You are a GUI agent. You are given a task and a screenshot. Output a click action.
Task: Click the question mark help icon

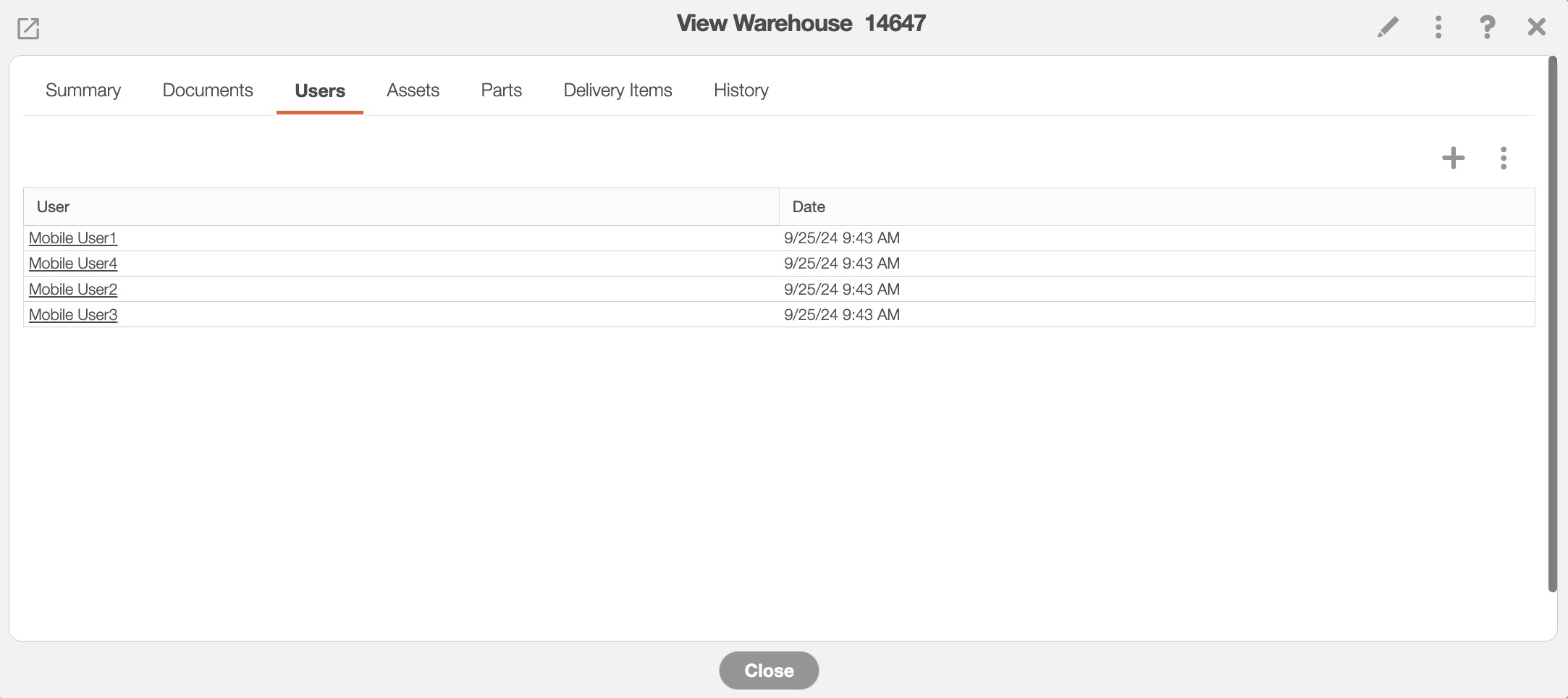point(1486,28)
